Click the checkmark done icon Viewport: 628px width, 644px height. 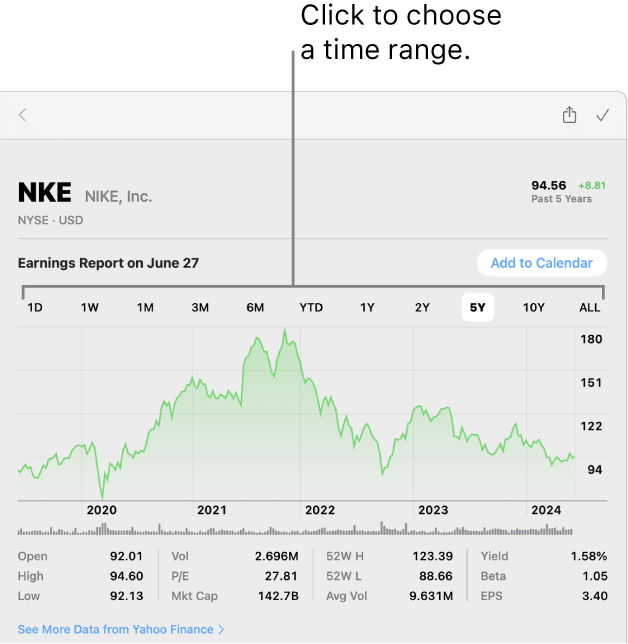click(x=603, y=115)
